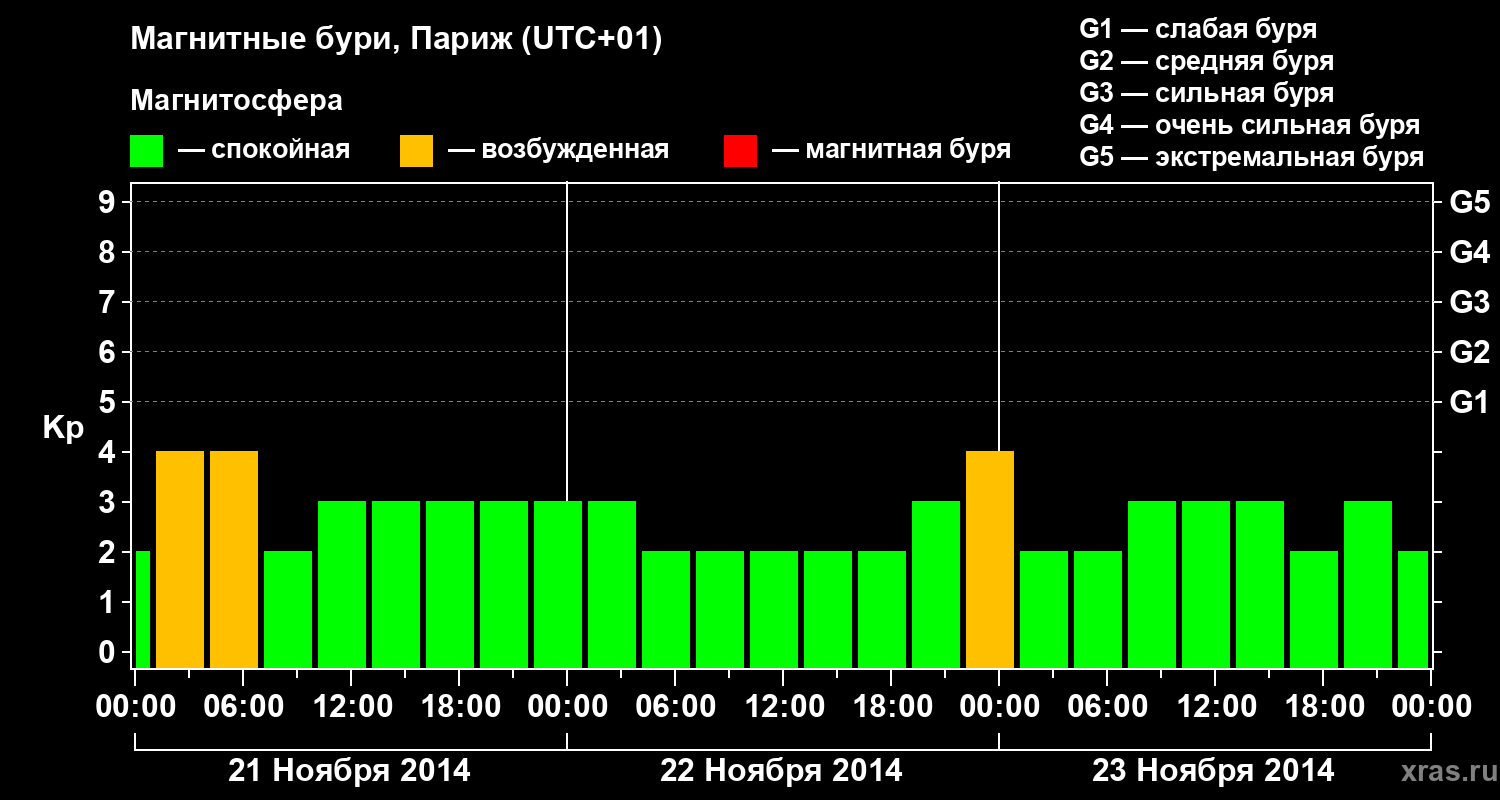Click the '— спокойная' legend label
Viewport: 1500px width, 800px height.
click(264, 151)
